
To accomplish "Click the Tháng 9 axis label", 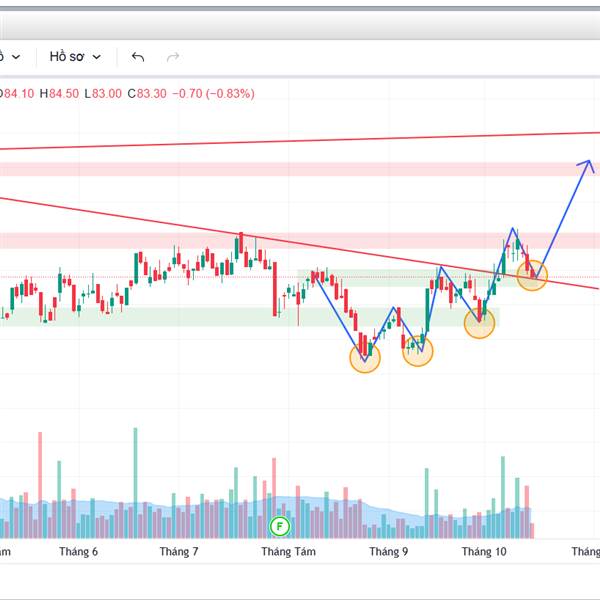I will [388, 551].
